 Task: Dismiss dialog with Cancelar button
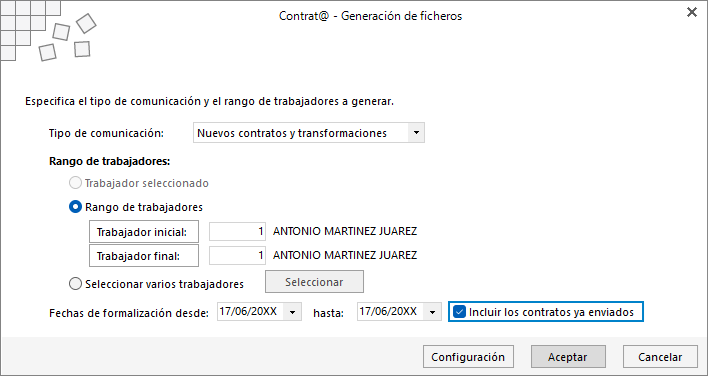coord(660,357)
